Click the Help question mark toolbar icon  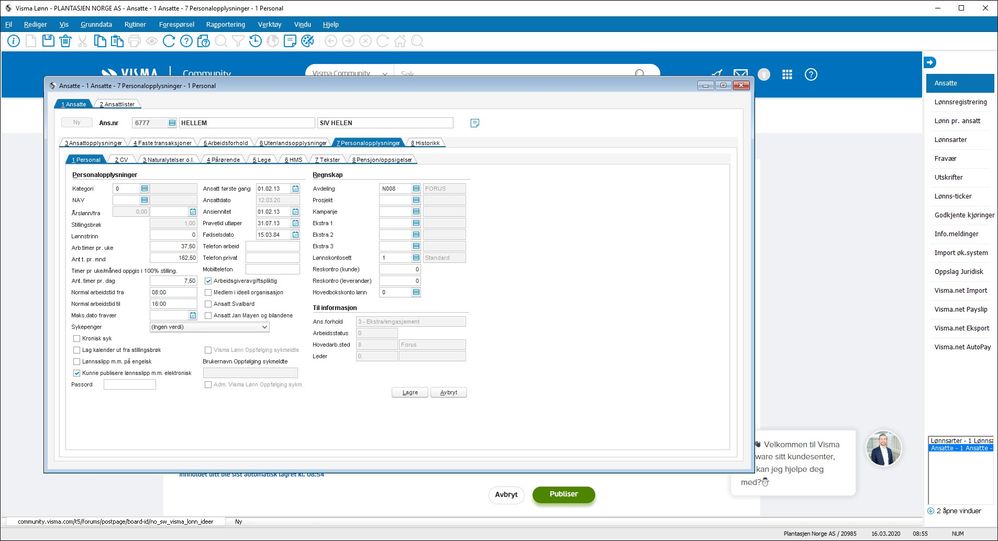click(x=186, y=41)
